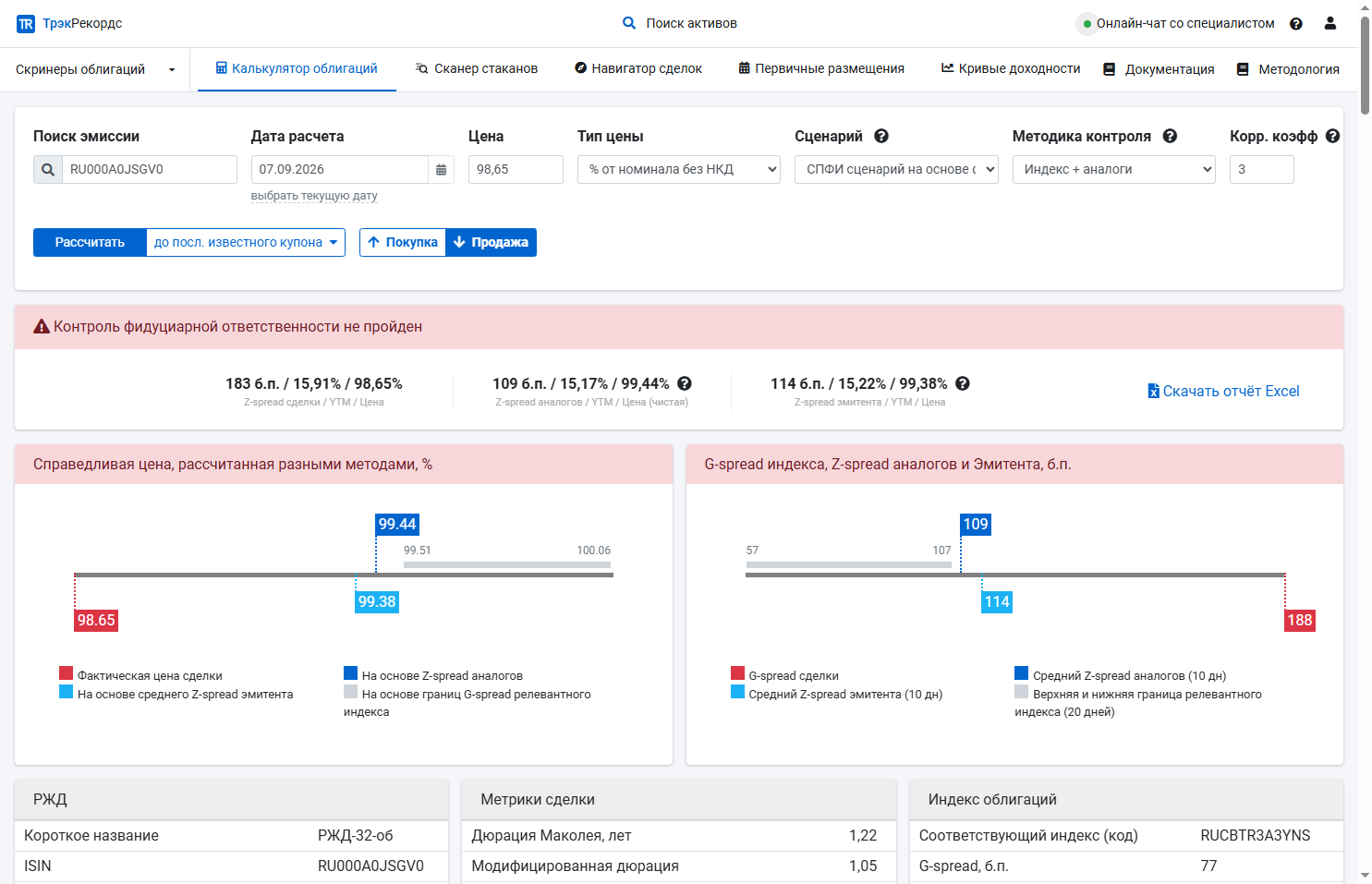Screen dimensions: 1372x884
Task: Click dark blue swatch for Средний Z-spread аналогов
Action: tap(1021, 673)
